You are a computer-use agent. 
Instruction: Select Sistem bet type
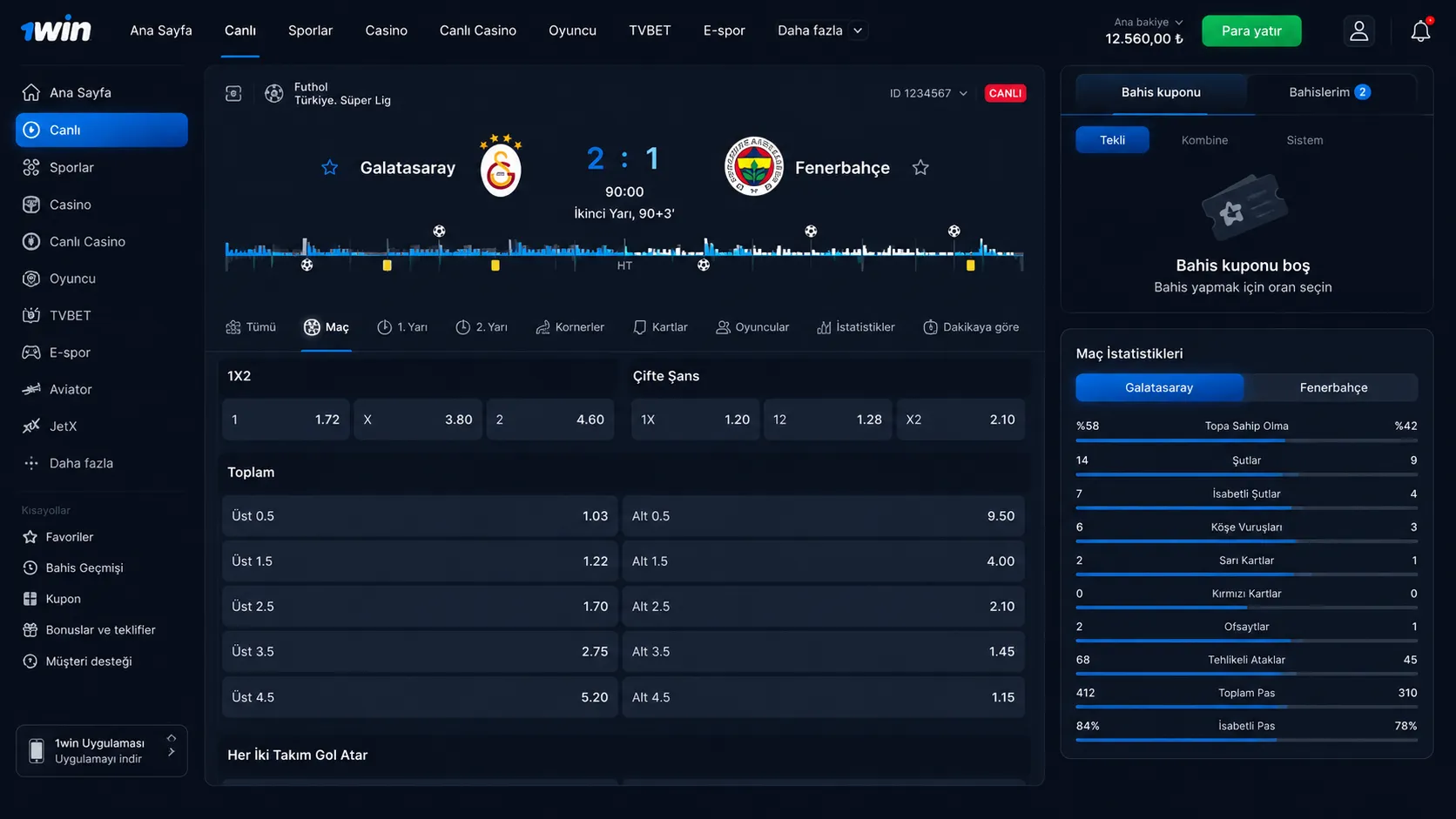click(x=1304, y=140)
